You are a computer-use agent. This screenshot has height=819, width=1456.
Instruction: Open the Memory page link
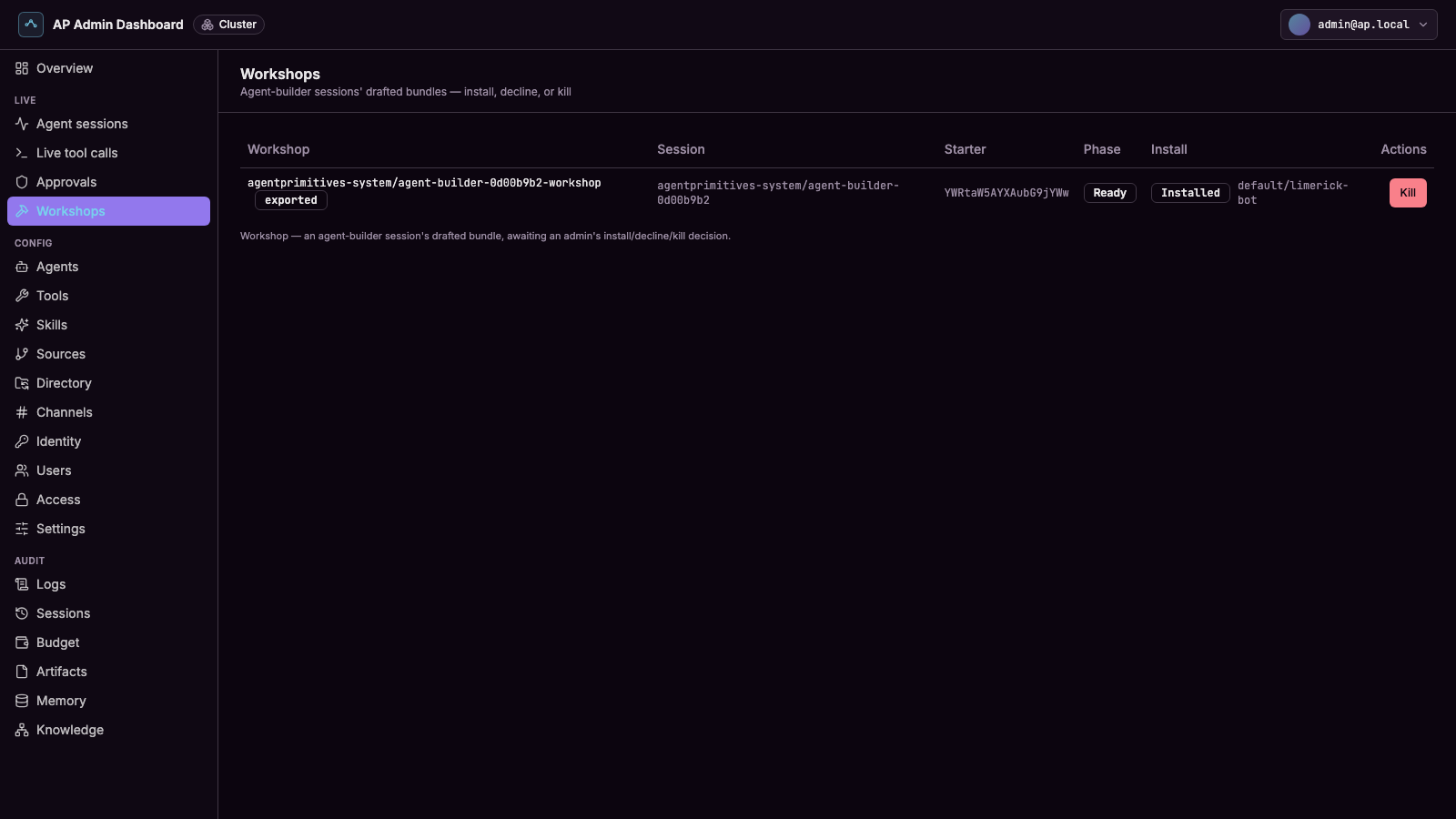coord(108,701)
